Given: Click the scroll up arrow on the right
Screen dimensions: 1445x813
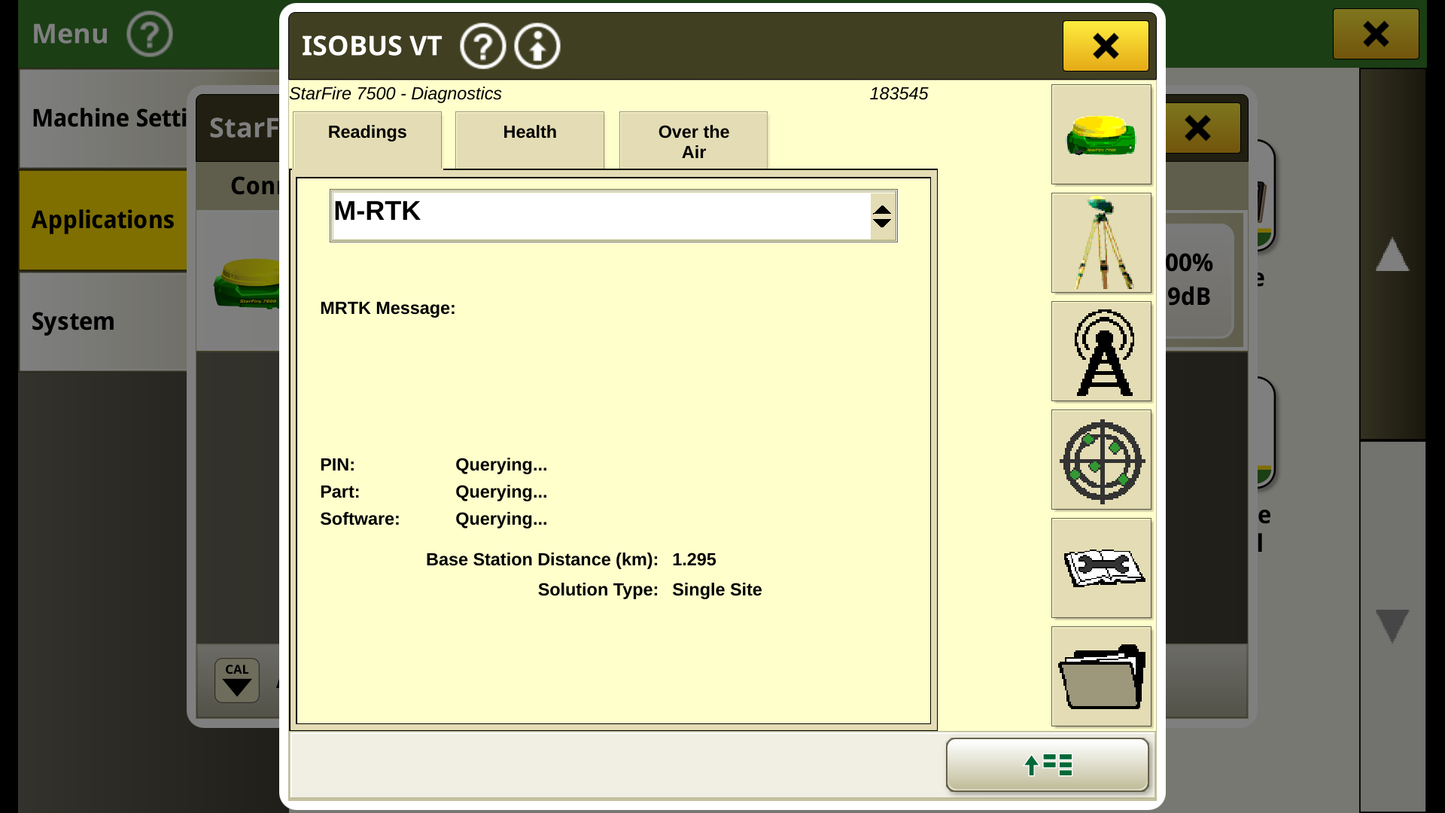Looking at the screenshot, I should pyautogui.click(x=1392, y=255).
